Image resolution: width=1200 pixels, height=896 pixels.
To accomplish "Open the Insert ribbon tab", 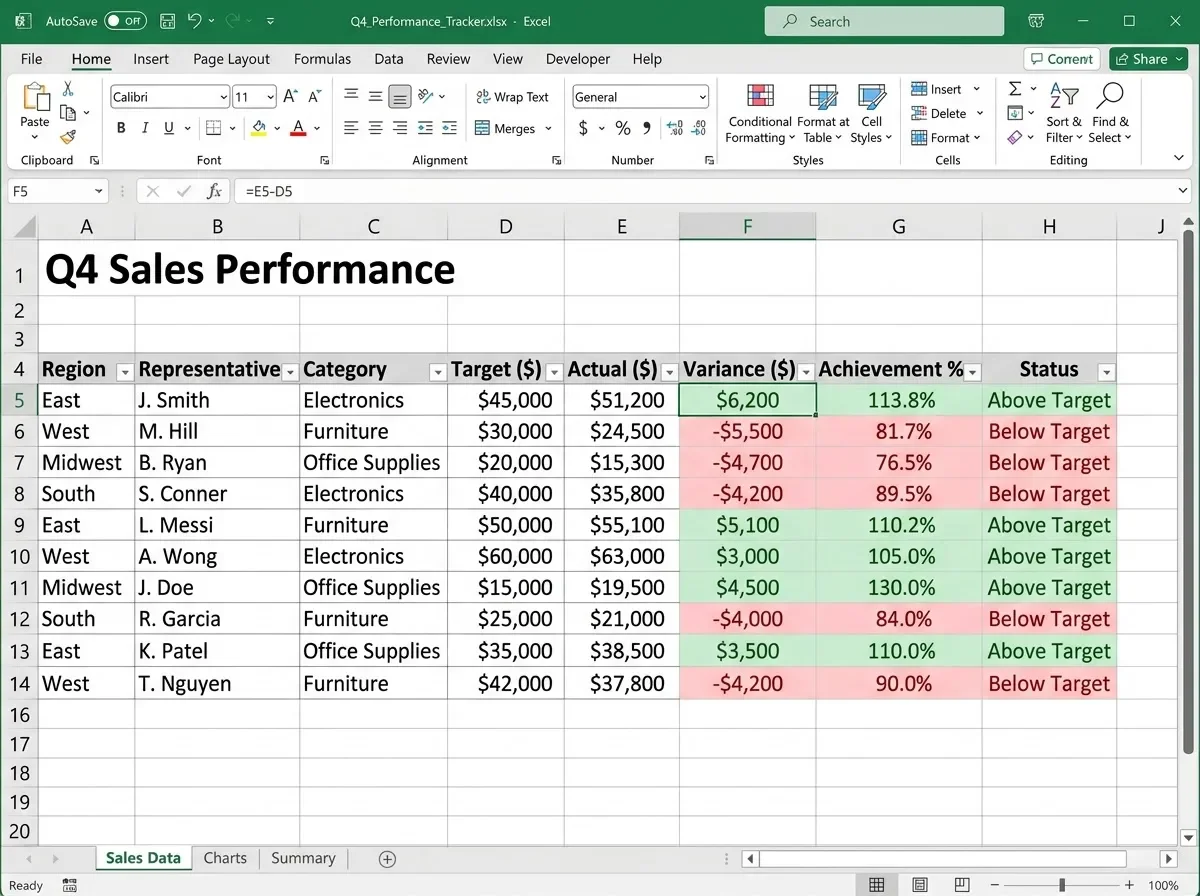I will [151, 59].
